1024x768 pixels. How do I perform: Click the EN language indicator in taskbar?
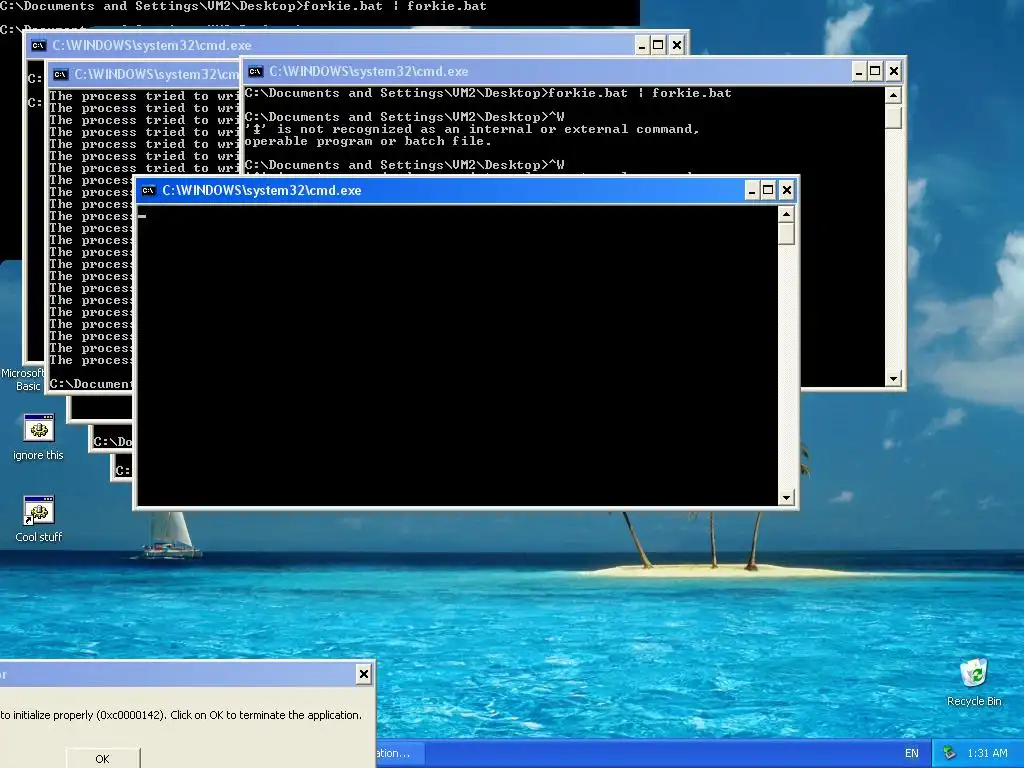(912, 753)
